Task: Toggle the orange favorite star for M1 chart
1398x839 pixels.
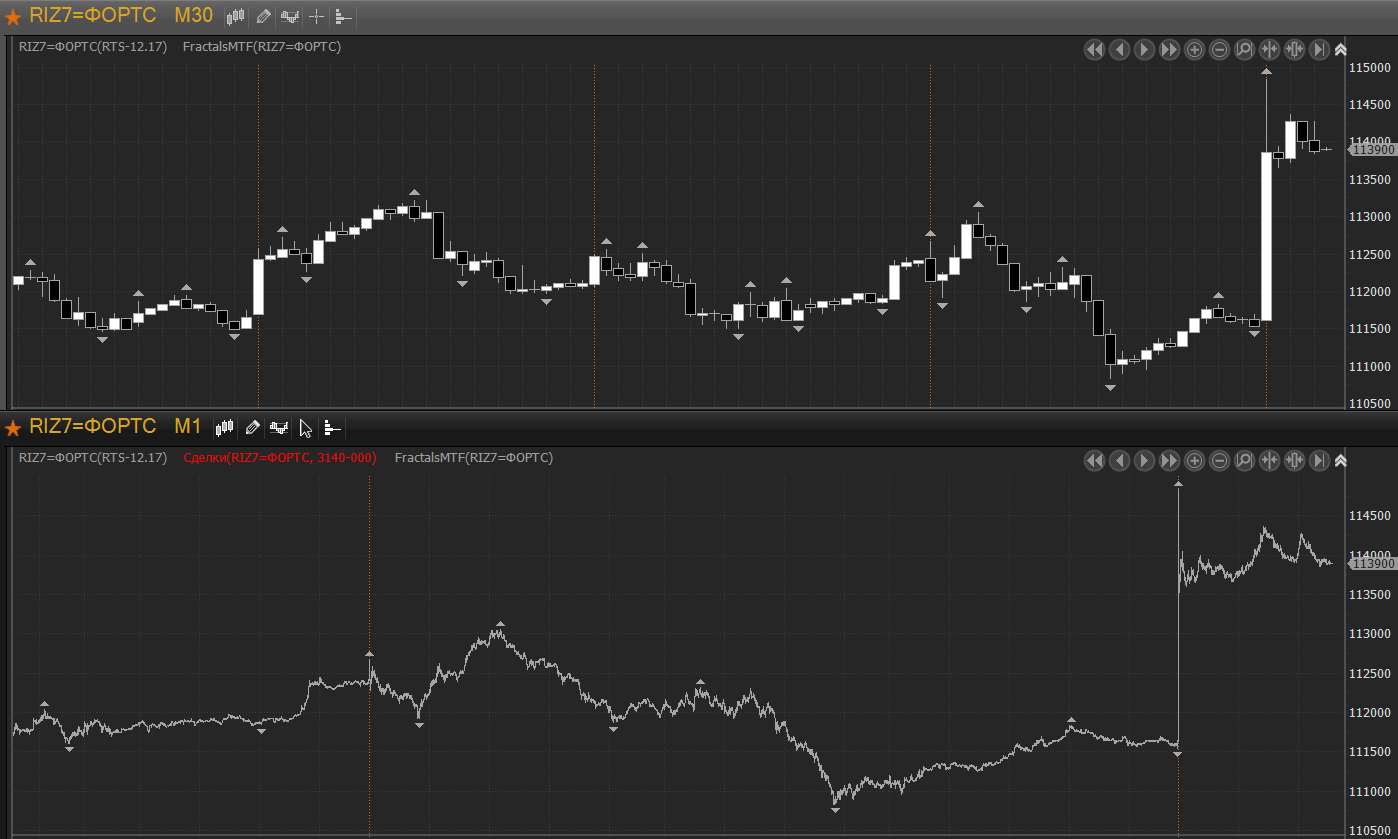Action: click(13, 428)
